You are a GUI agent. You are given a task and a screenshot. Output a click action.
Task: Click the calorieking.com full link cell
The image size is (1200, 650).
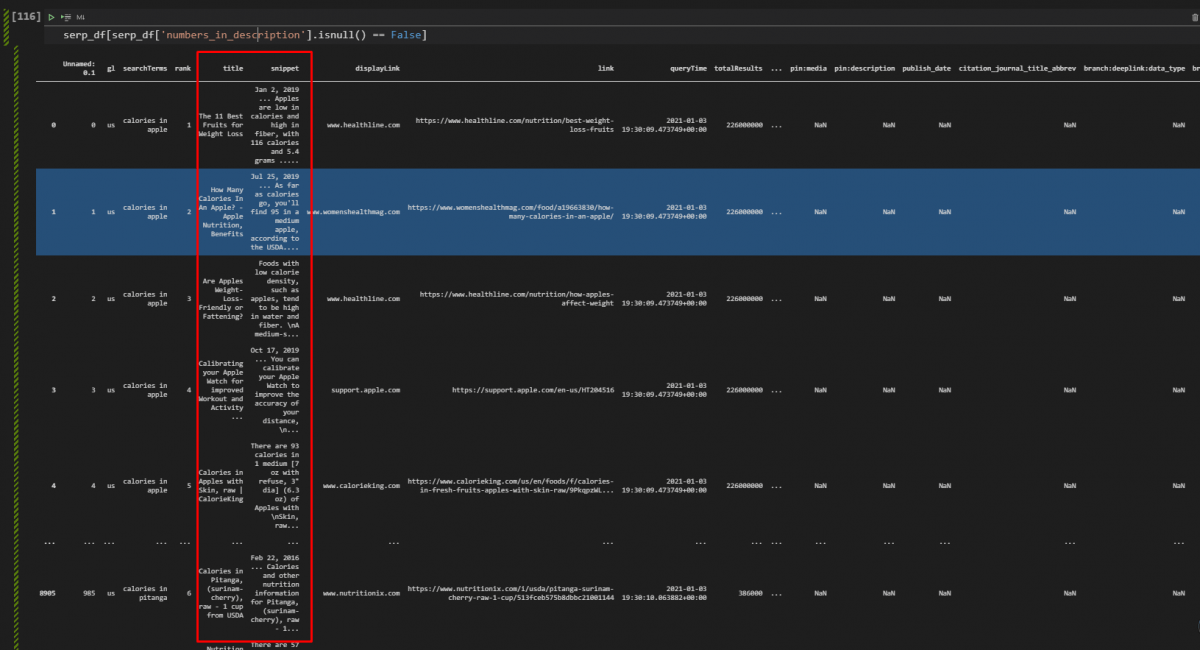tap(510, 485)
